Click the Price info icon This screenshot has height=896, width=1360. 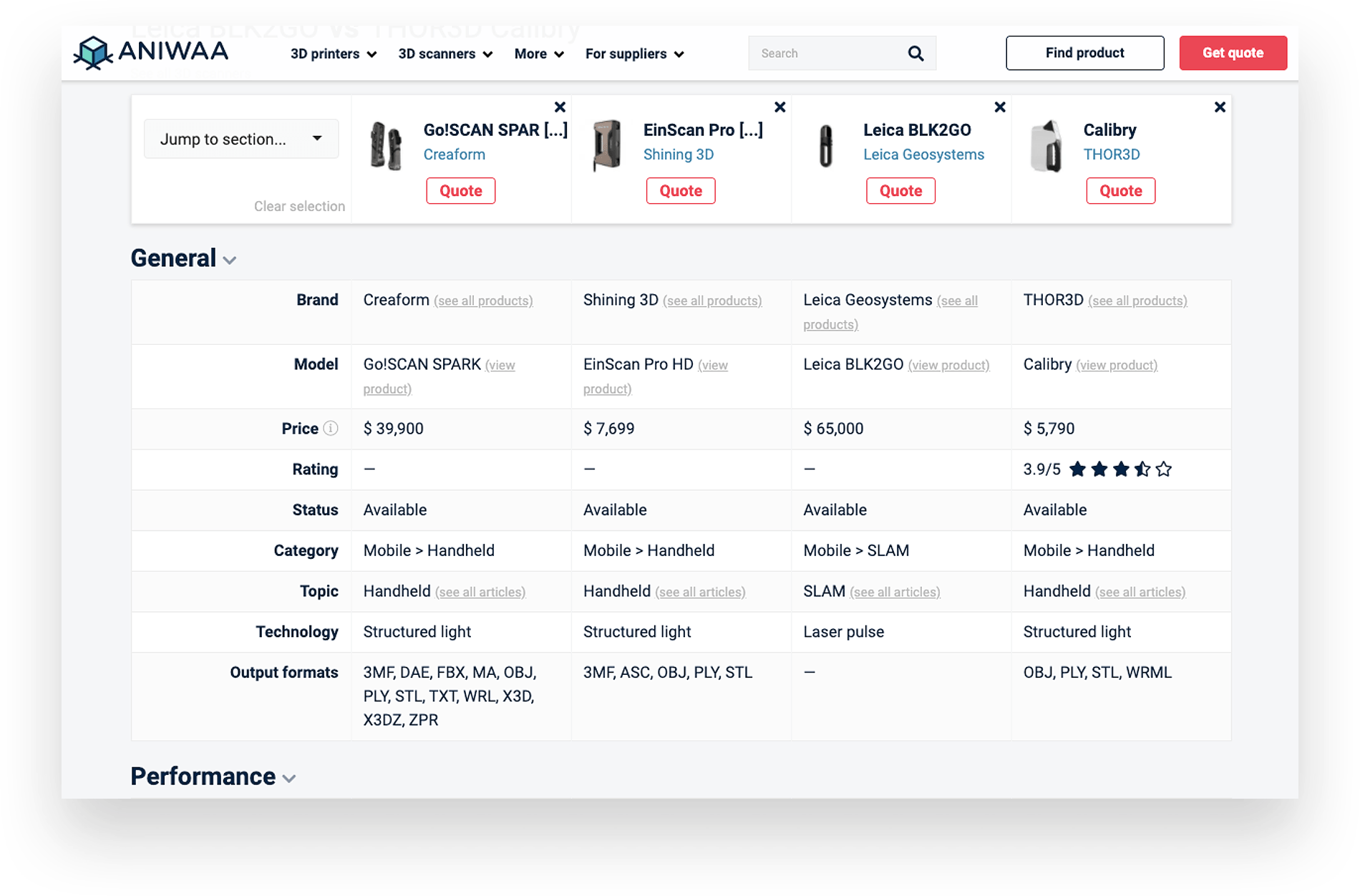331,428
